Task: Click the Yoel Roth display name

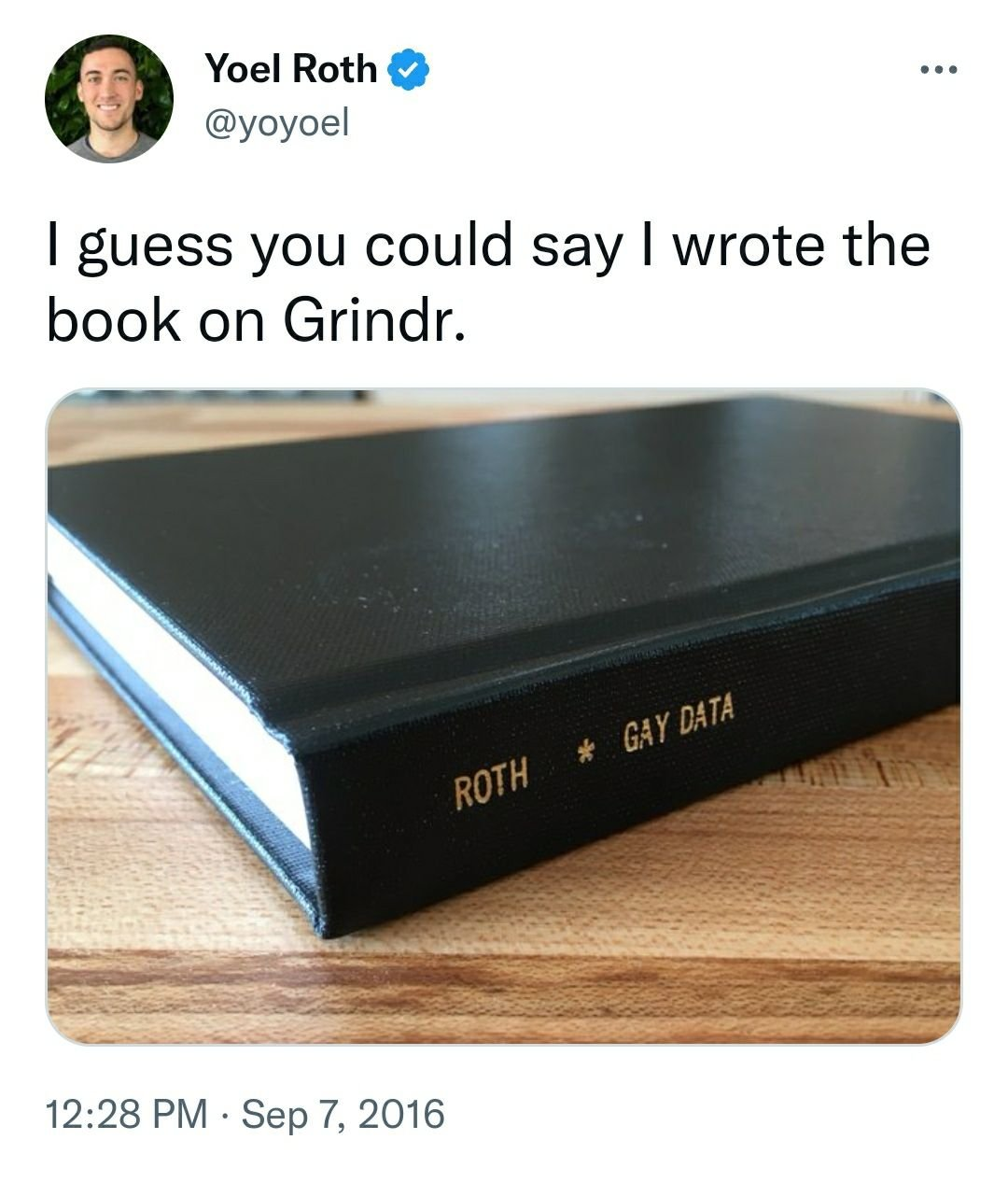Action: (290, 69)
